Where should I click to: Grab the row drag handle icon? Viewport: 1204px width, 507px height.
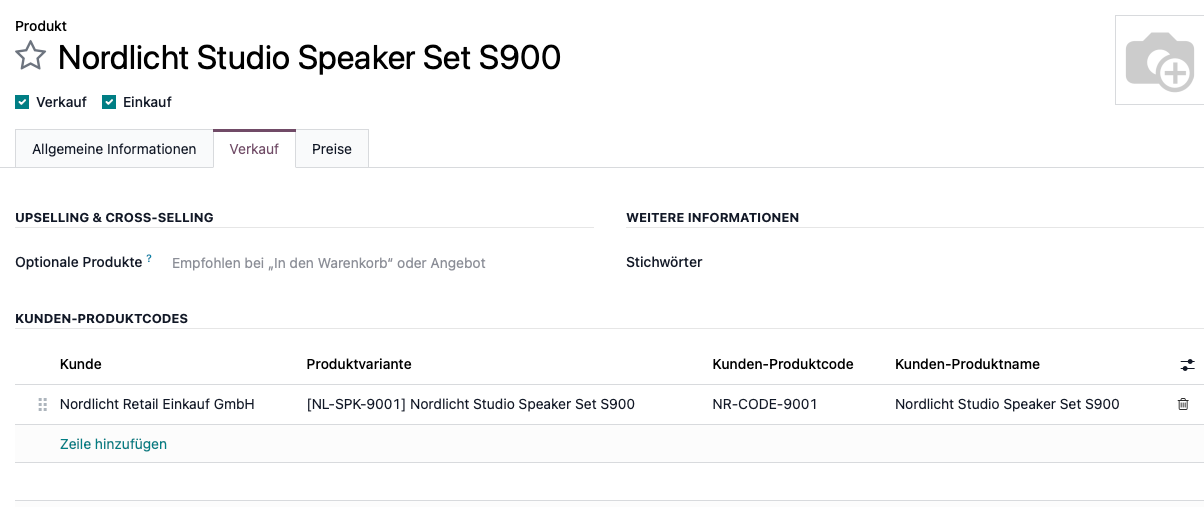pyautogui.click(x=42, y=405)
